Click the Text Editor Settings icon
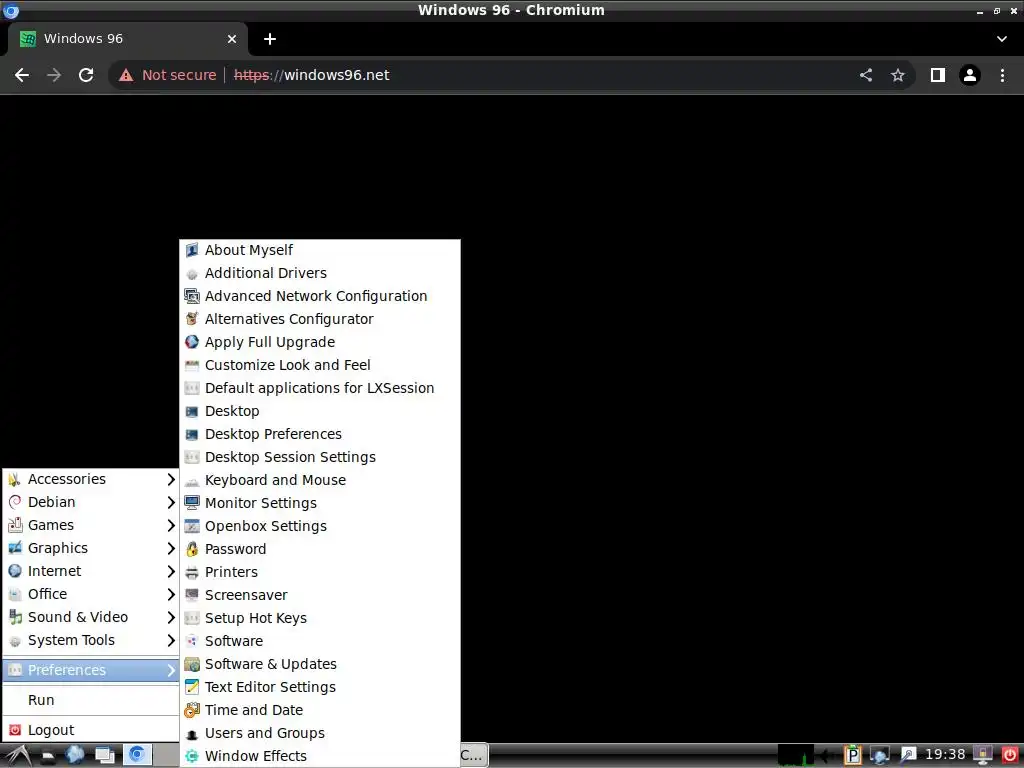 [x=191, y=687]
